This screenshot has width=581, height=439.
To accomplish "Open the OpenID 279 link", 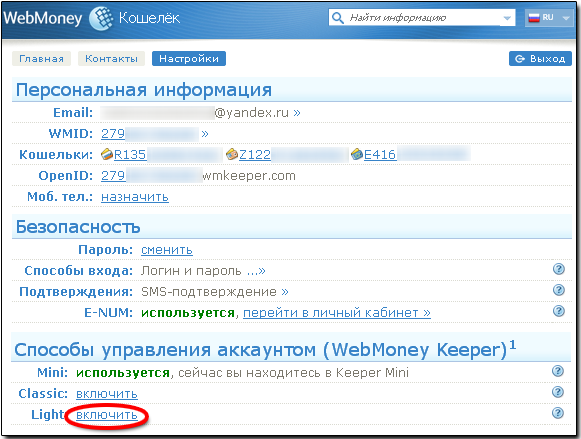I will [113, 176].
